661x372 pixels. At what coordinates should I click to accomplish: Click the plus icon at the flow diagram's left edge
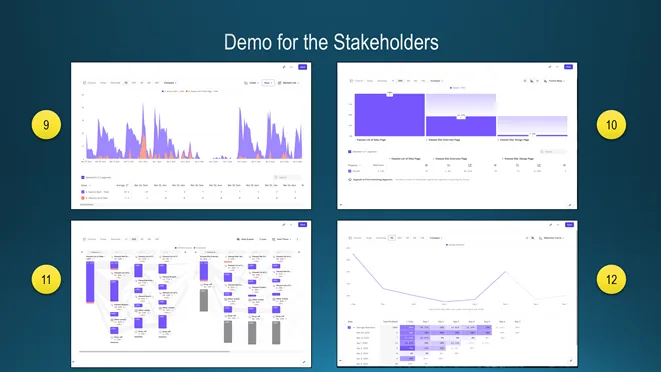[x=82, y=252]
